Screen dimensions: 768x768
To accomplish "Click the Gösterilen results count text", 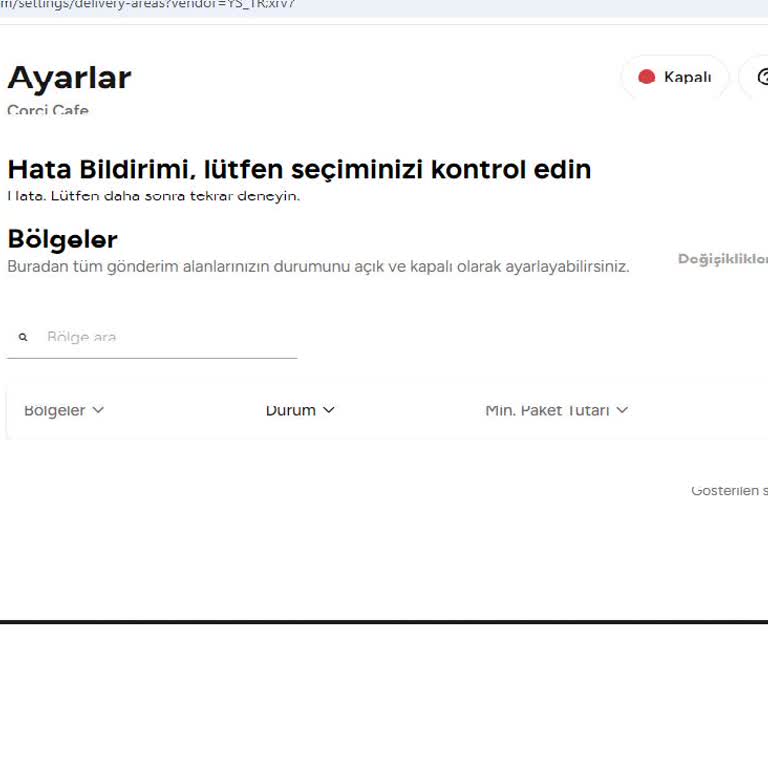I will (x=729, y=490).
